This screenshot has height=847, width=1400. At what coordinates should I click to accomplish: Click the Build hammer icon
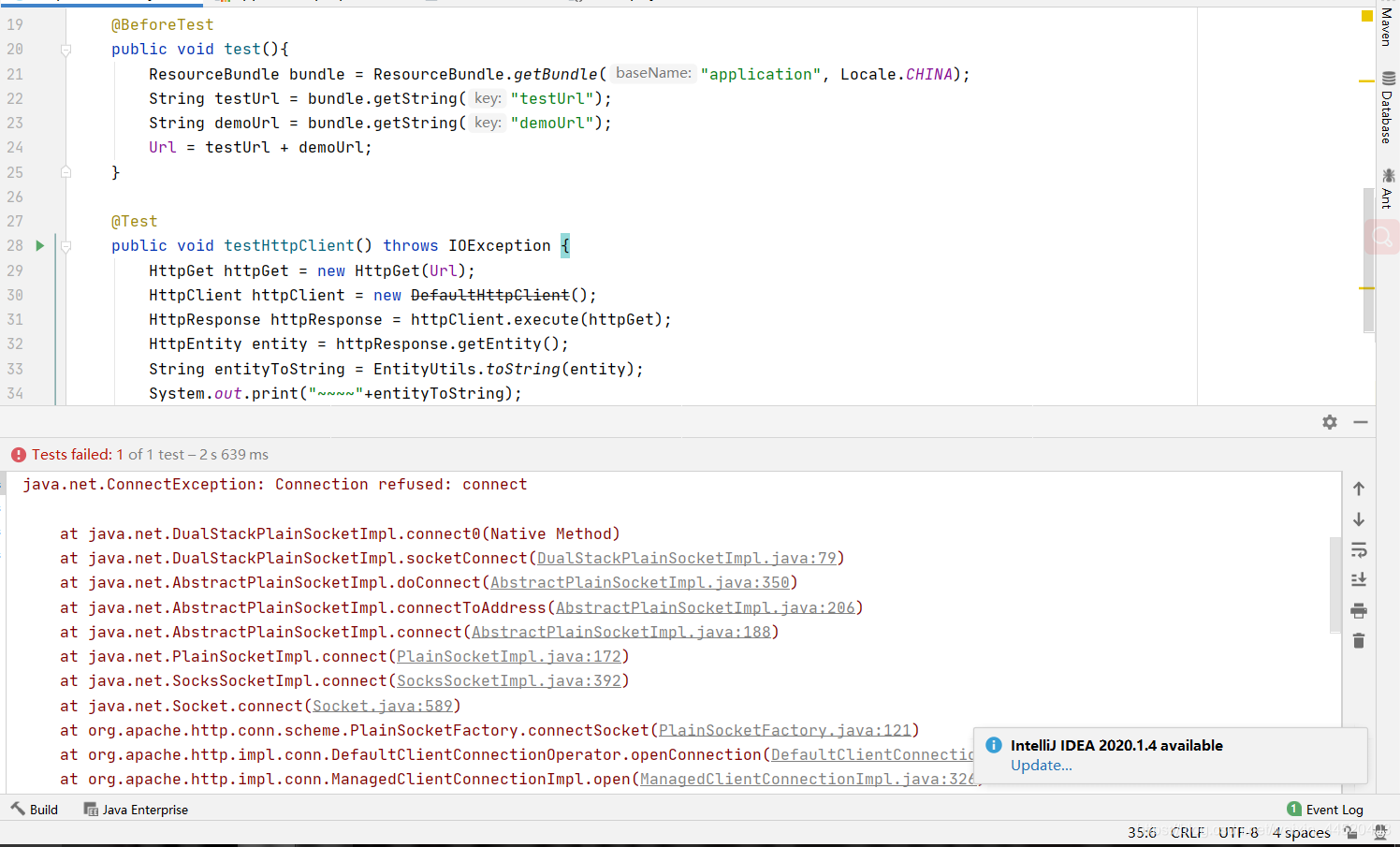click(x=19, y=809)
